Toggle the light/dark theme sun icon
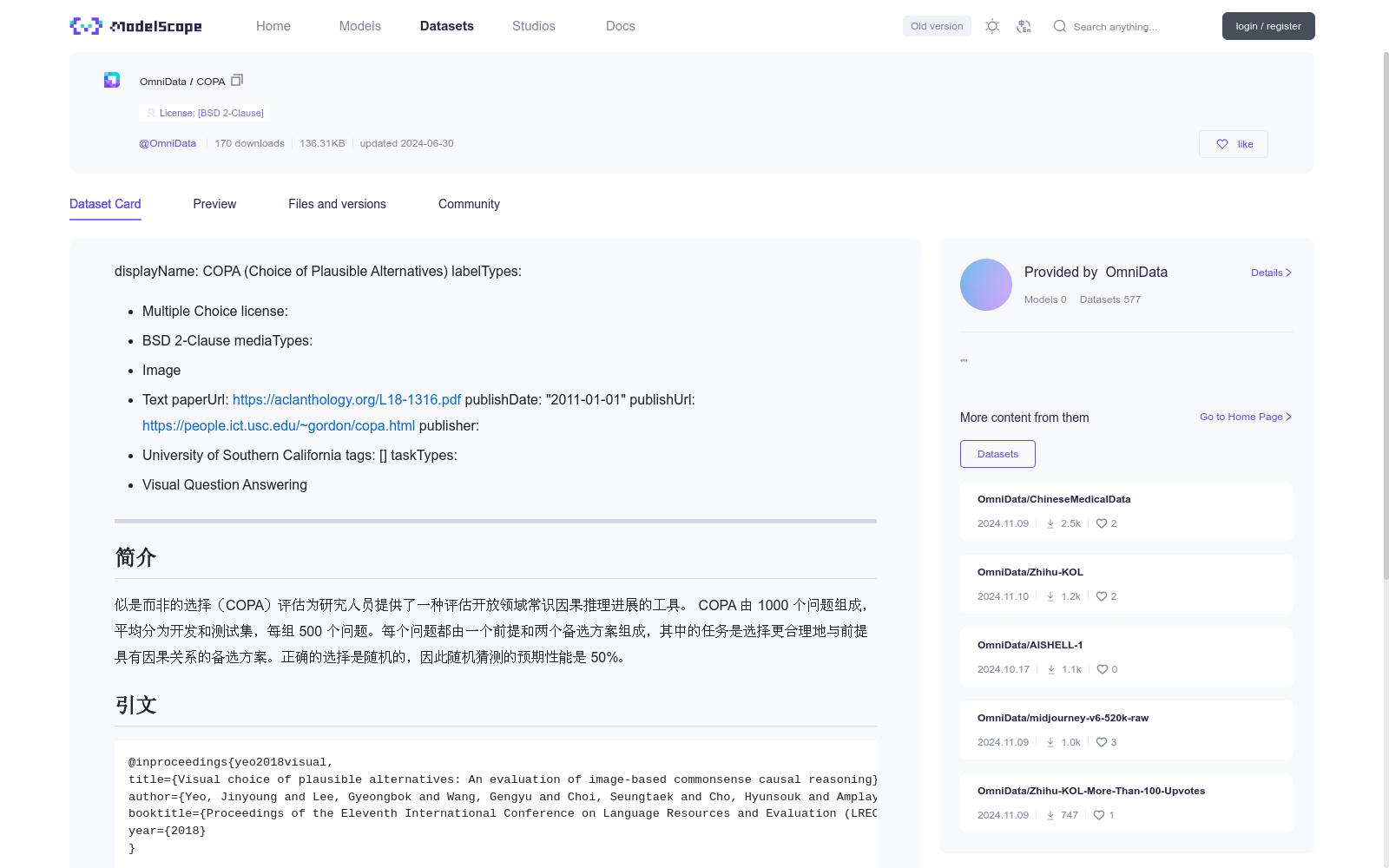 pyautogui.click(x=992, y=26)
